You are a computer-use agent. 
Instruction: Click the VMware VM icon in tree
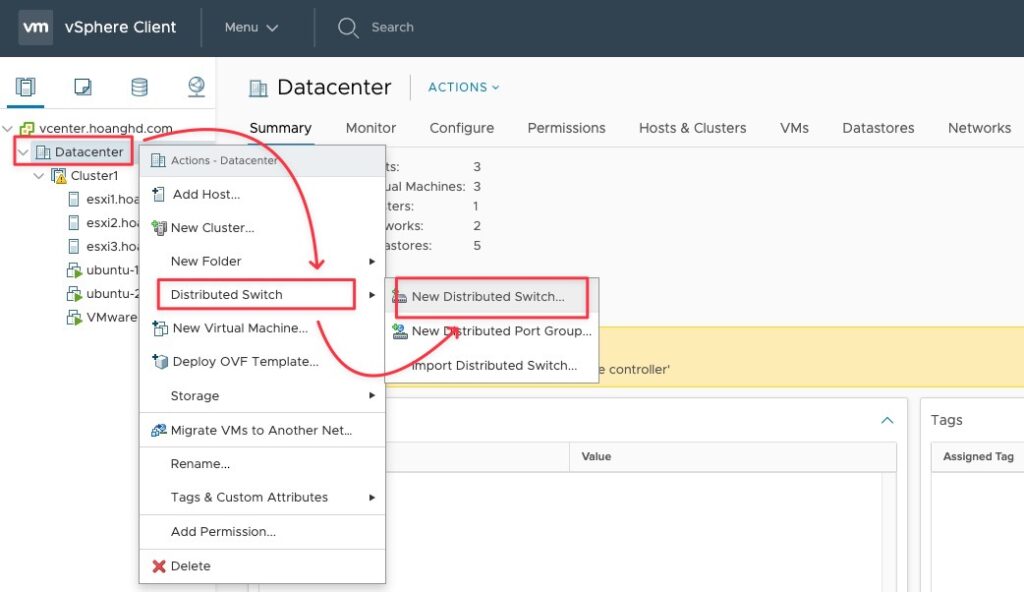(x=74, y=318)
